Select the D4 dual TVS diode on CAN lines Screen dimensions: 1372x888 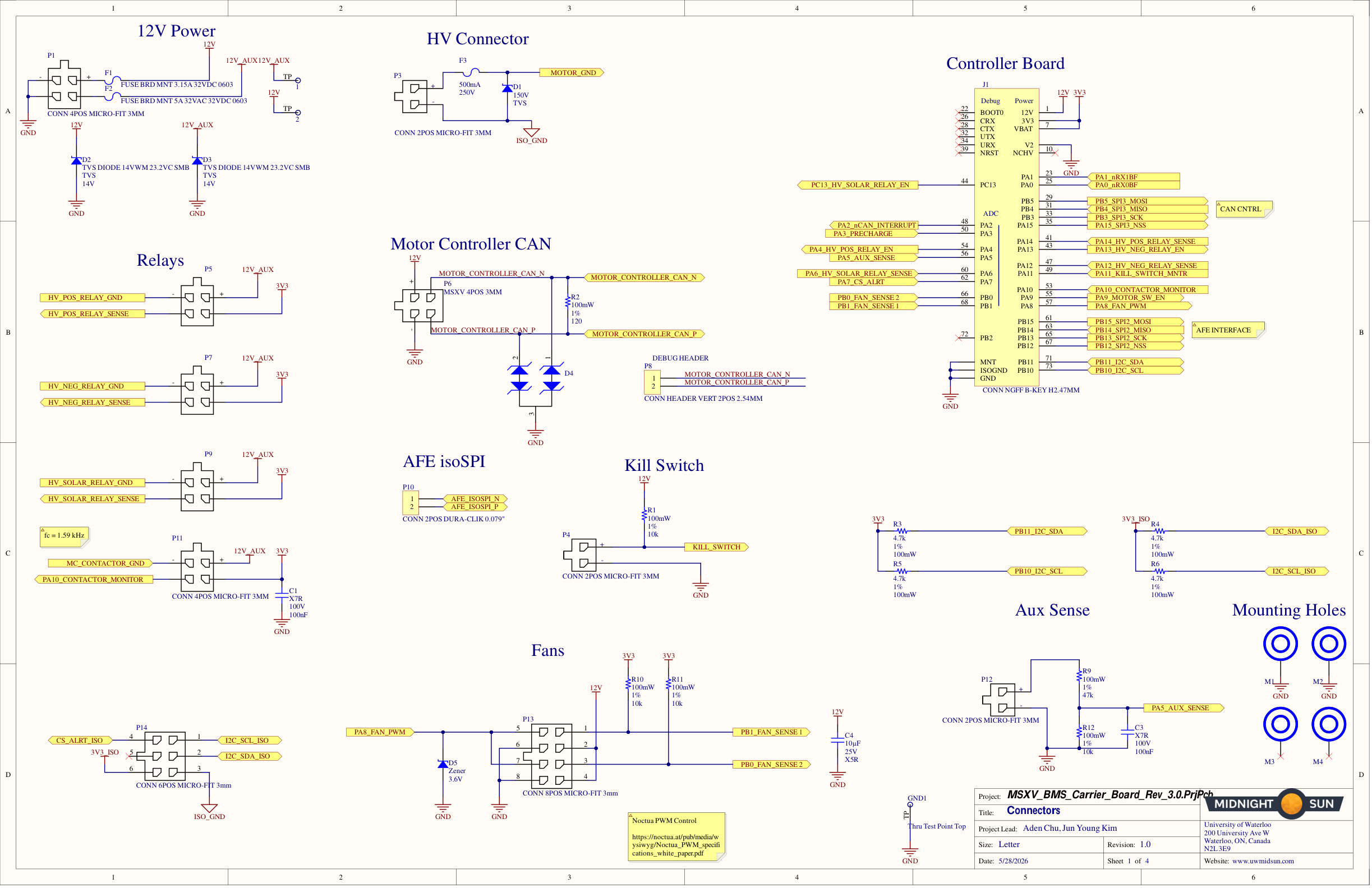(536, 378)
